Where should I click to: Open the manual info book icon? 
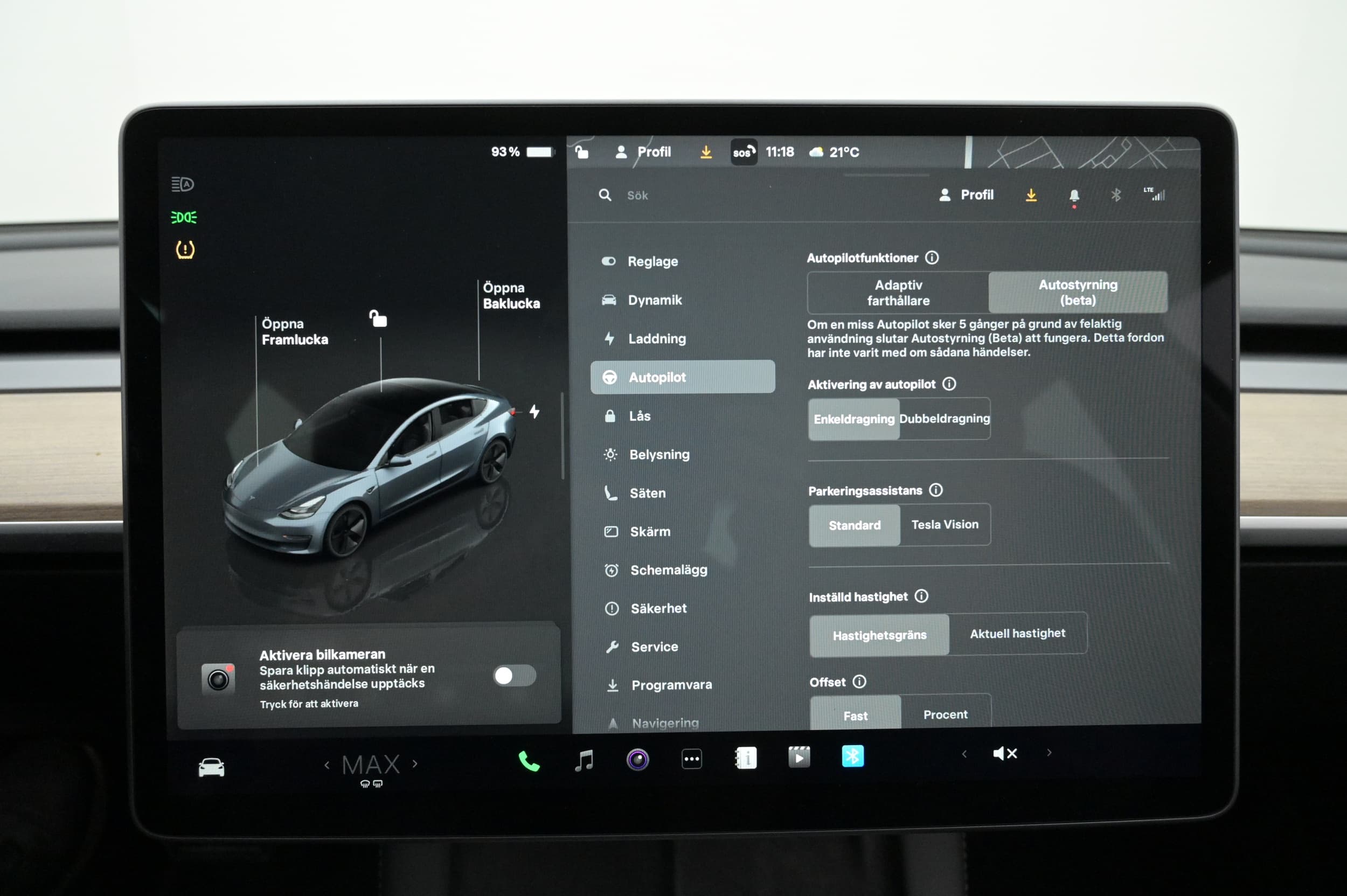[x=746, y=758]
